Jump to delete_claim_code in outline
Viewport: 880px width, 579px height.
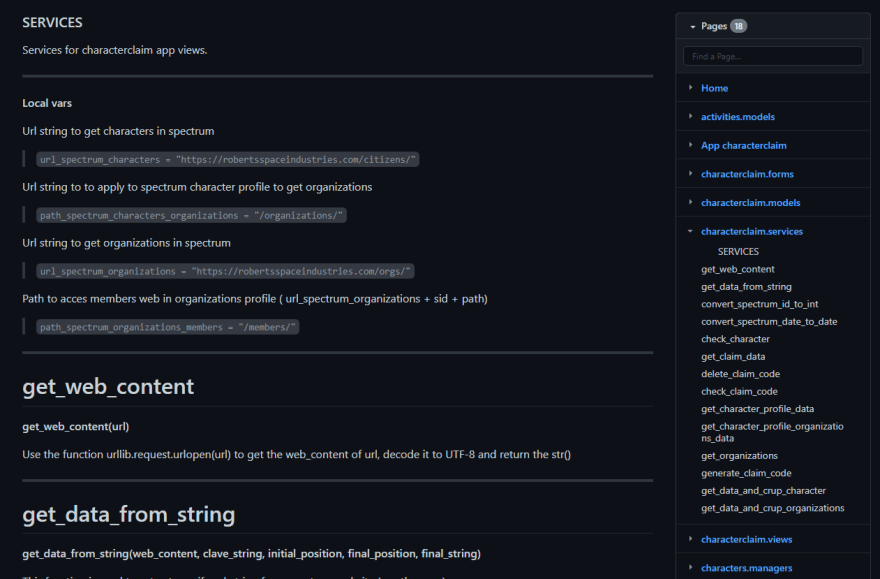[x=740, y=374]
